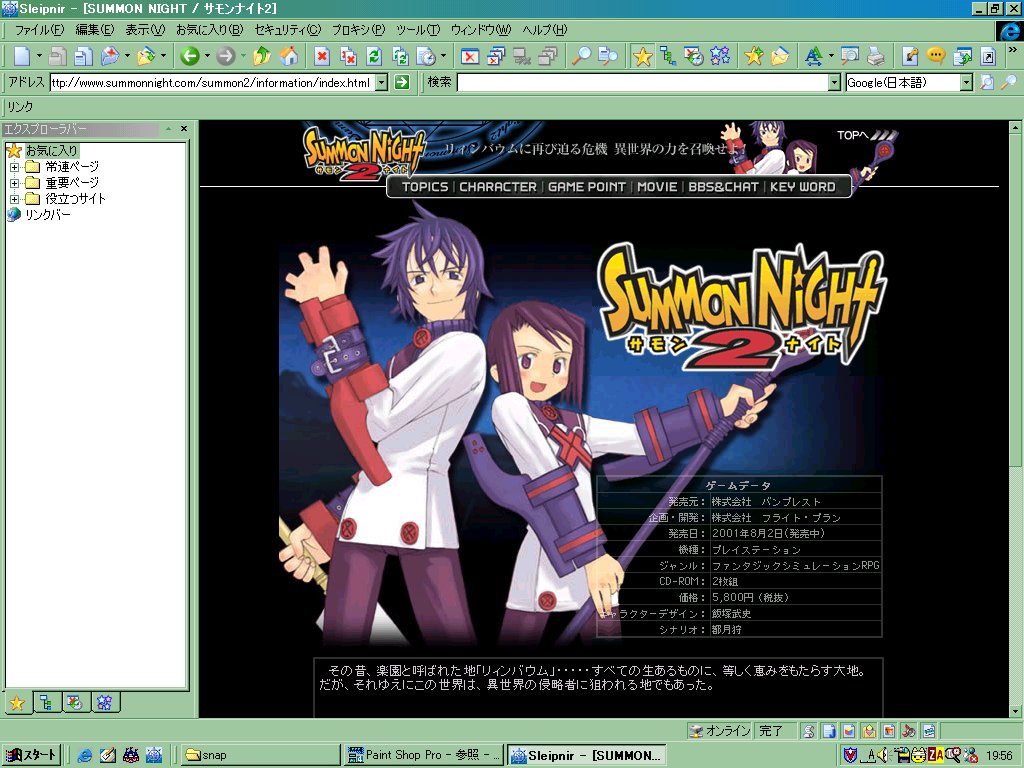Click the オンライン status bar indicator
The image size is (1024, 768).
(x=720, y=731)
